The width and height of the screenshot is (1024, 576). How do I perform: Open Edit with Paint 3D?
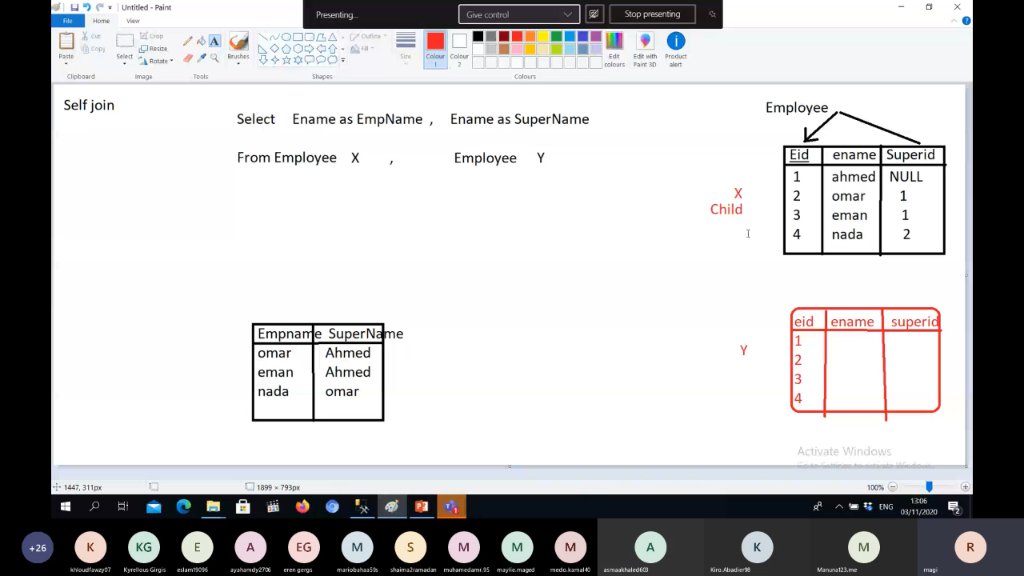[x=645, y=49]
